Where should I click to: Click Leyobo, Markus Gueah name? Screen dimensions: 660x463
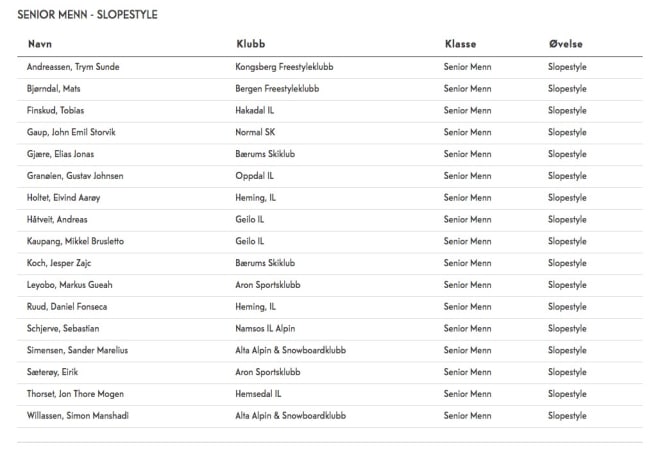69,285
